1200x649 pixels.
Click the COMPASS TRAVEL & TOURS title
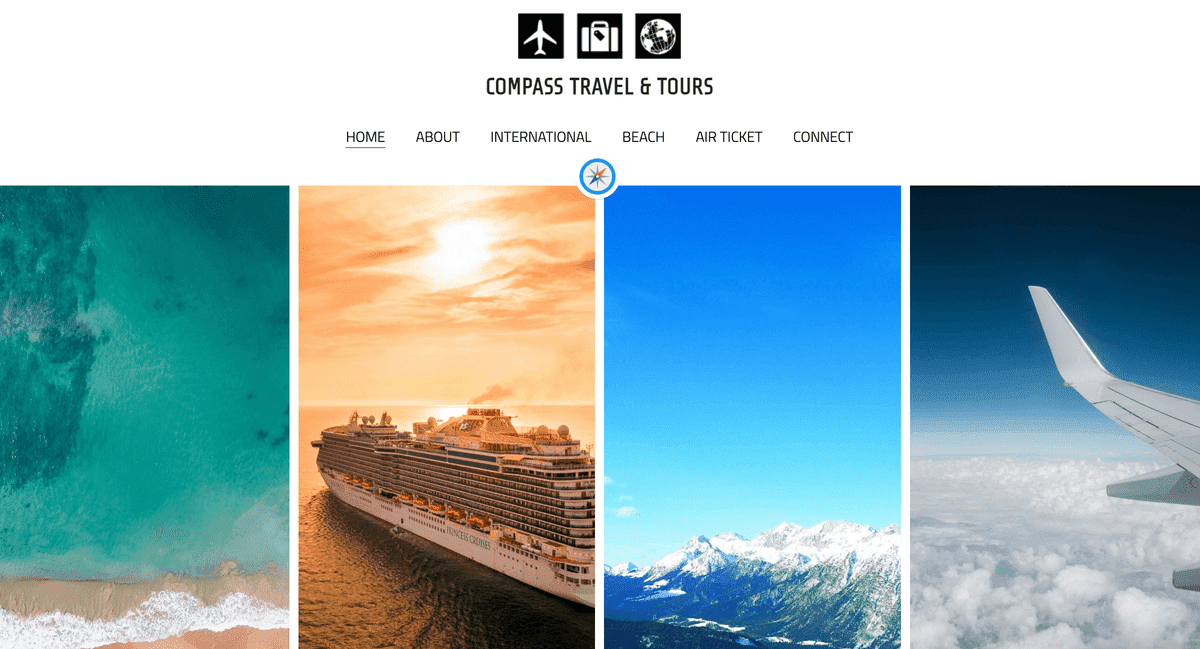(599, 87)
